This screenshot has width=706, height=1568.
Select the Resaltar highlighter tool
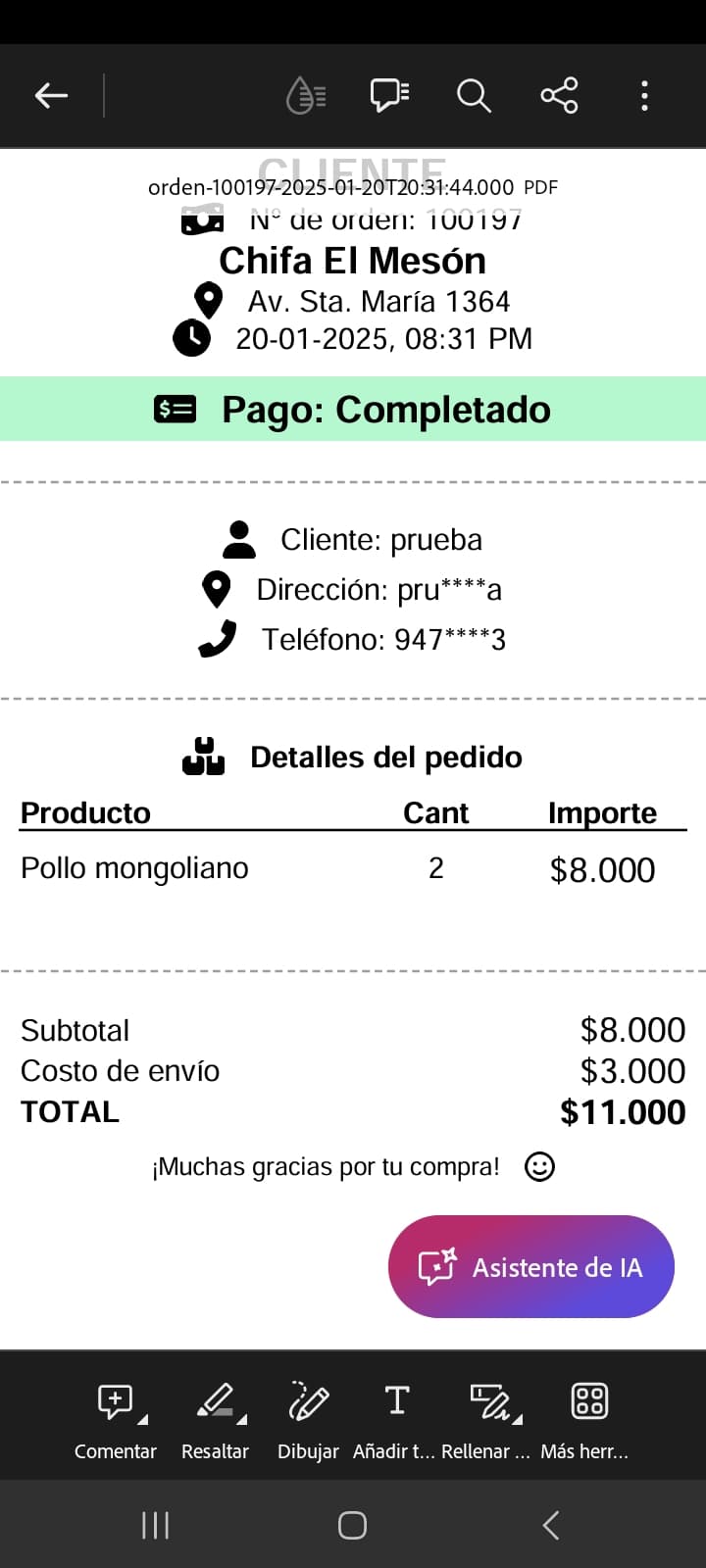click(215, 1416)
